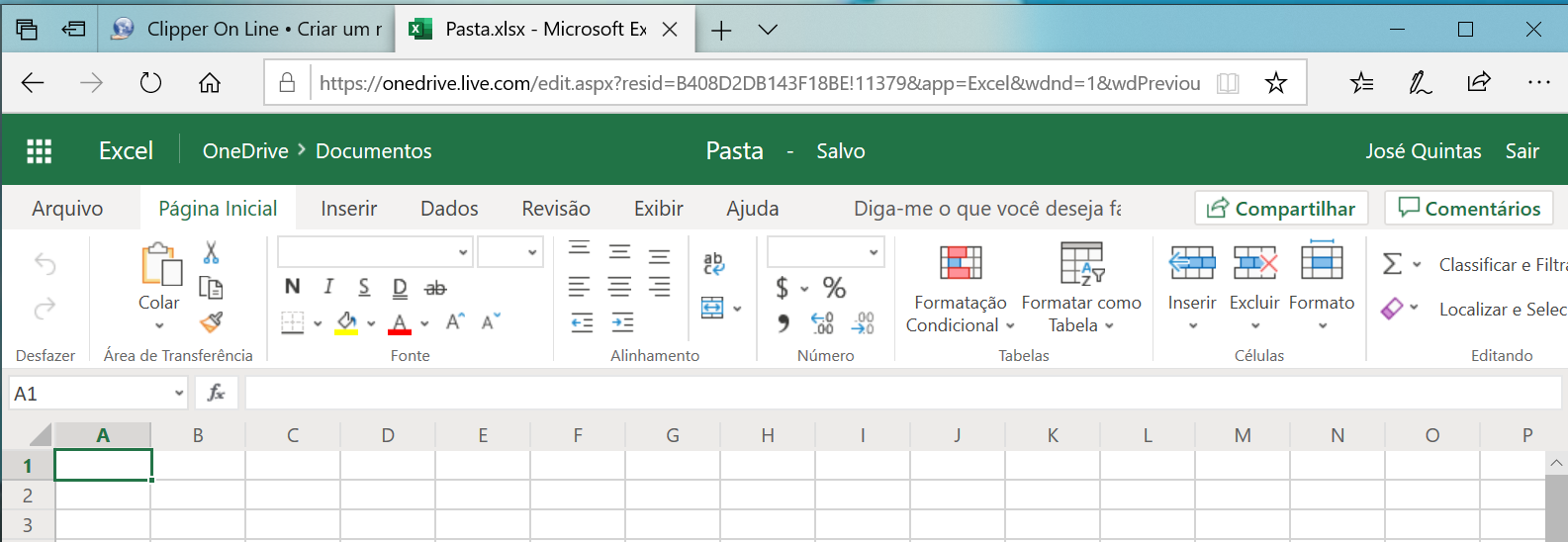Viewport: 1568px width, 542px height.
Task: Align text to middle vertically icon
Action: 619,252
